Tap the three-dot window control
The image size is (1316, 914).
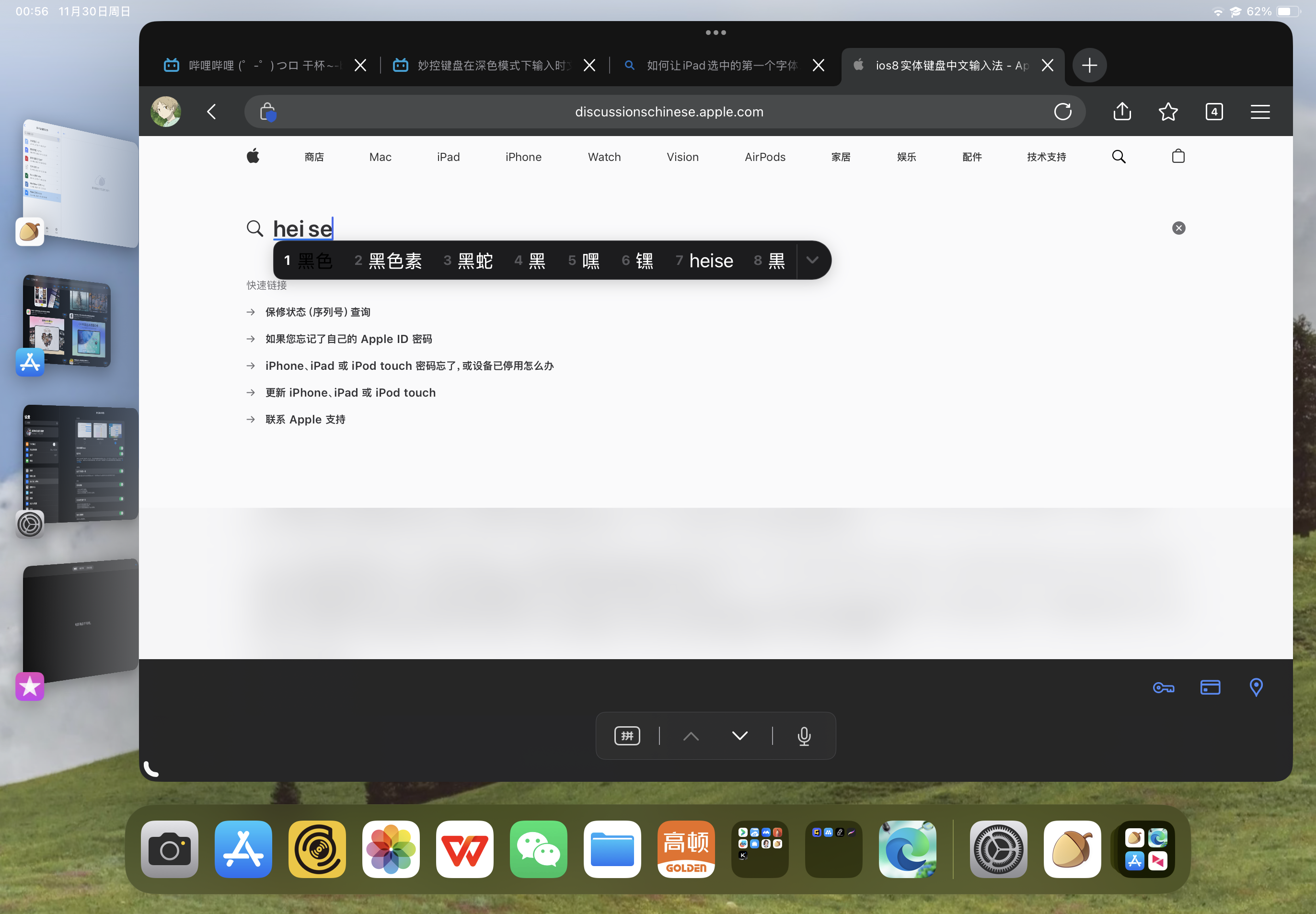[716, 33]
